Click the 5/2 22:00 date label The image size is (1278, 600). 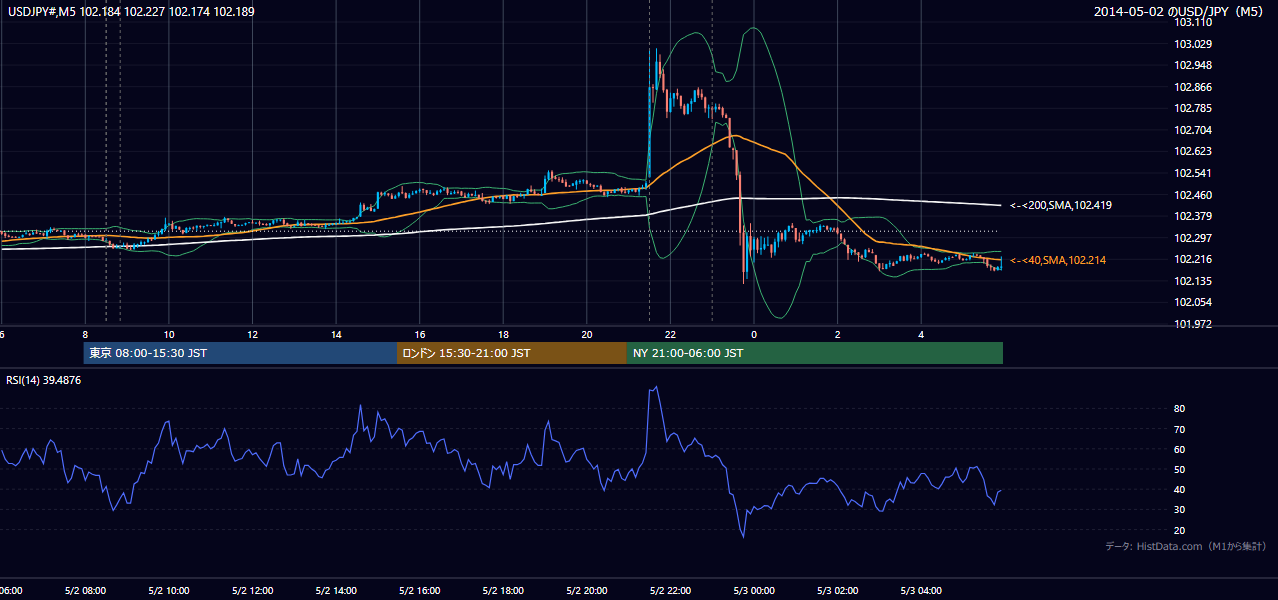click(671, 591)
